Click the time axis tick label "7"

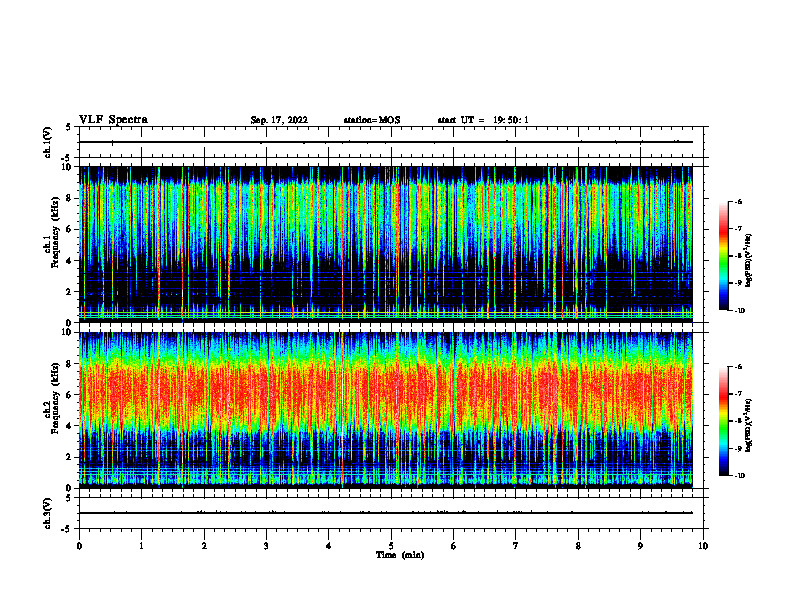point(516,546)
